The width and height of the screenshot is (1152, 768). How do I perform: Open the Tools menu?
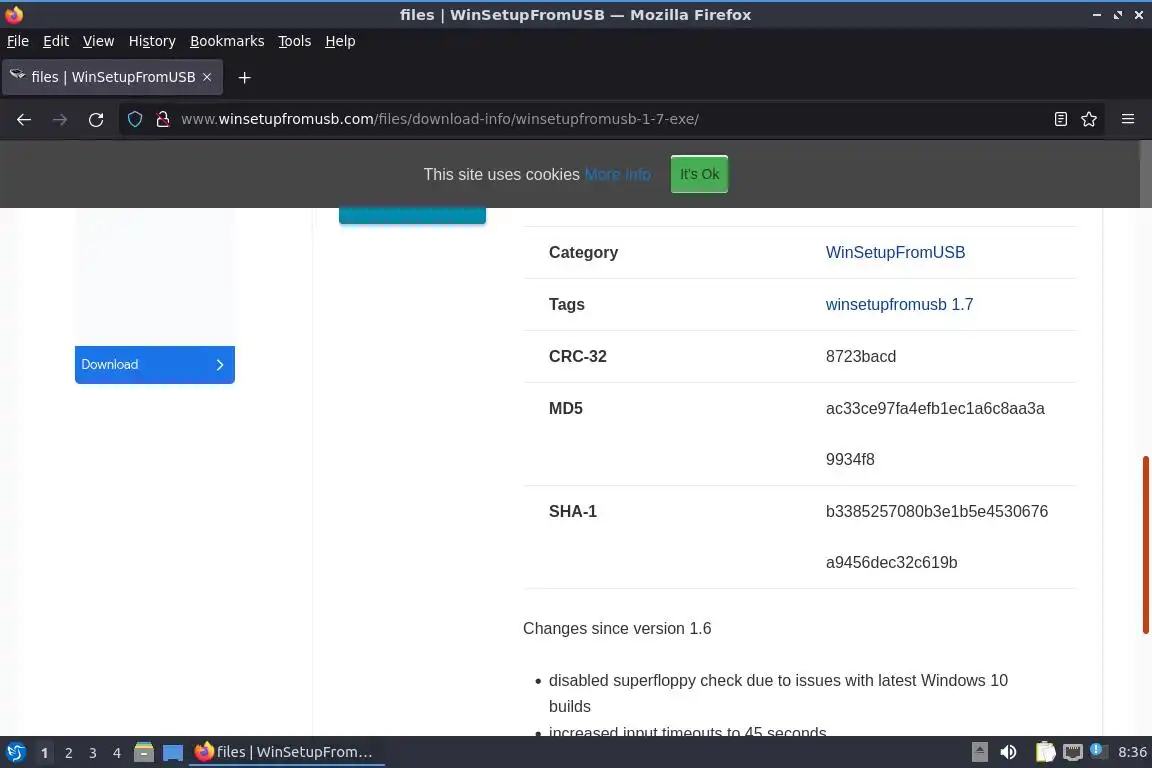coord(295,41)
